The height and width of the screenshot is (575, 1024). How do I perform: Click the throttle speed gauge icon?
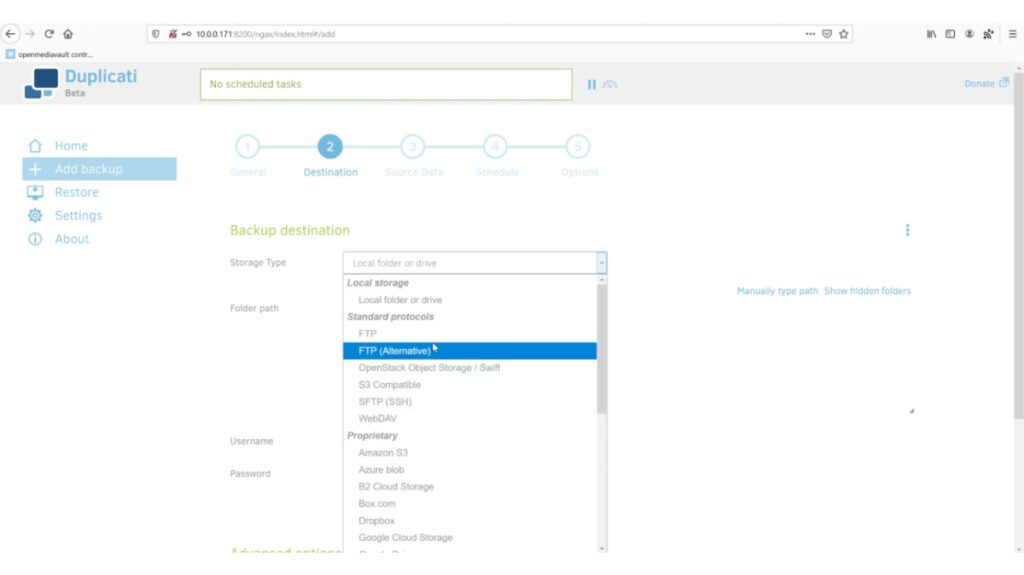coord(610,84)
